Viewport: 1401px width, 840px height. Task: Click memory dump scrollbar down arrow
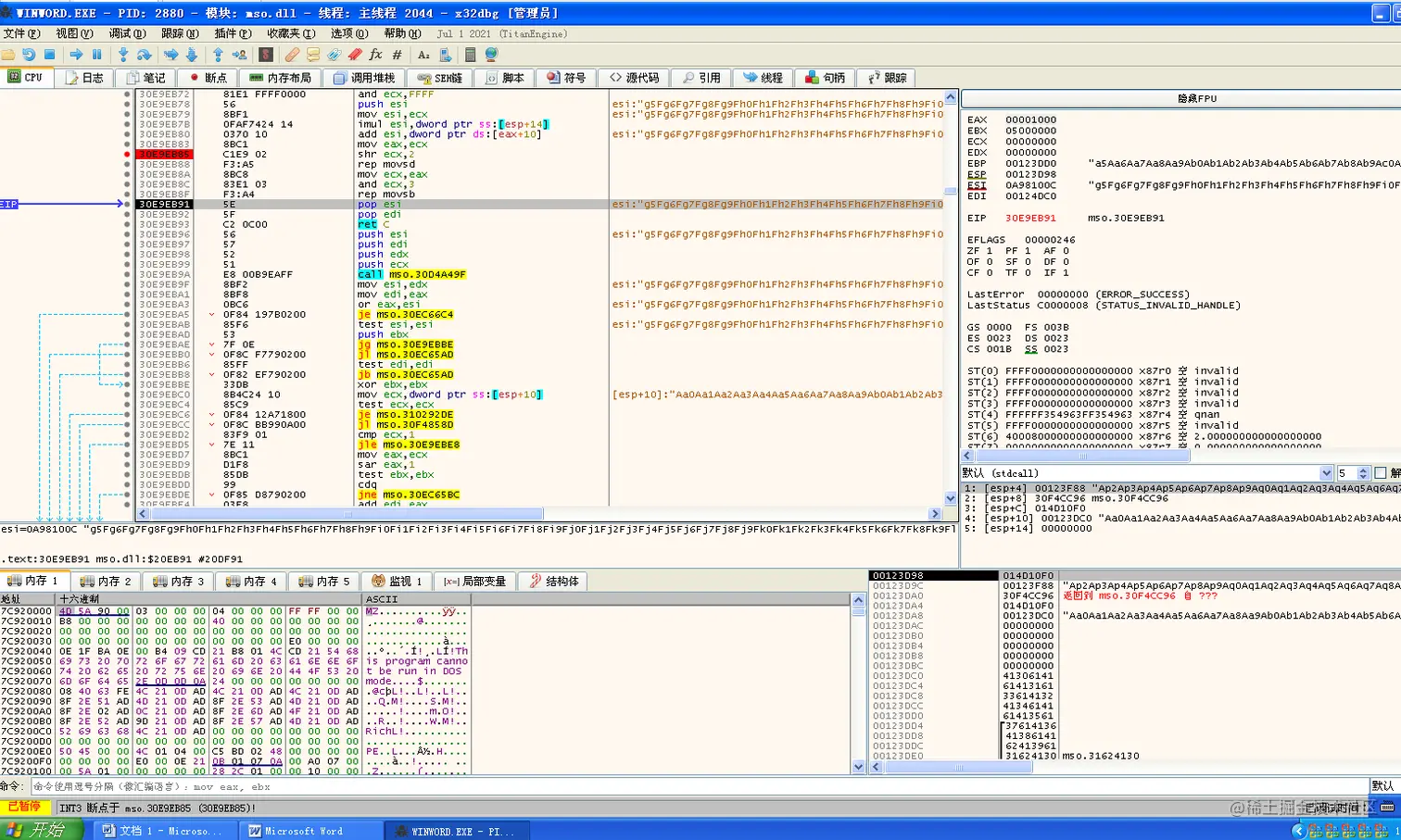click(x=858, y=767)
